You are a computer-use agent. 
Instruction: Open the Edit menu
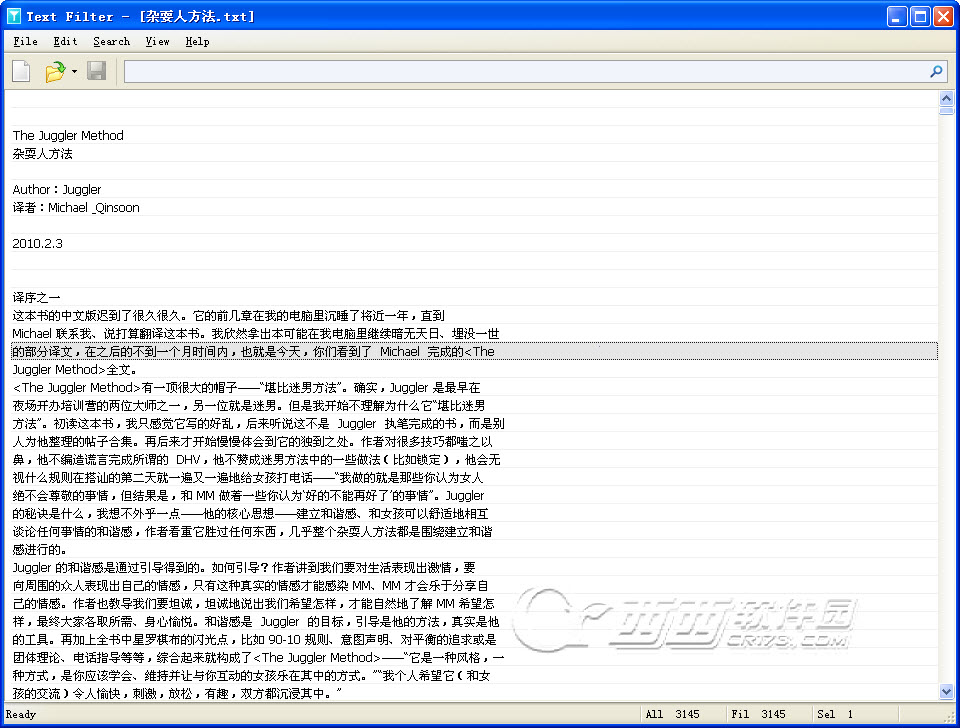click(x=66, y=42)
